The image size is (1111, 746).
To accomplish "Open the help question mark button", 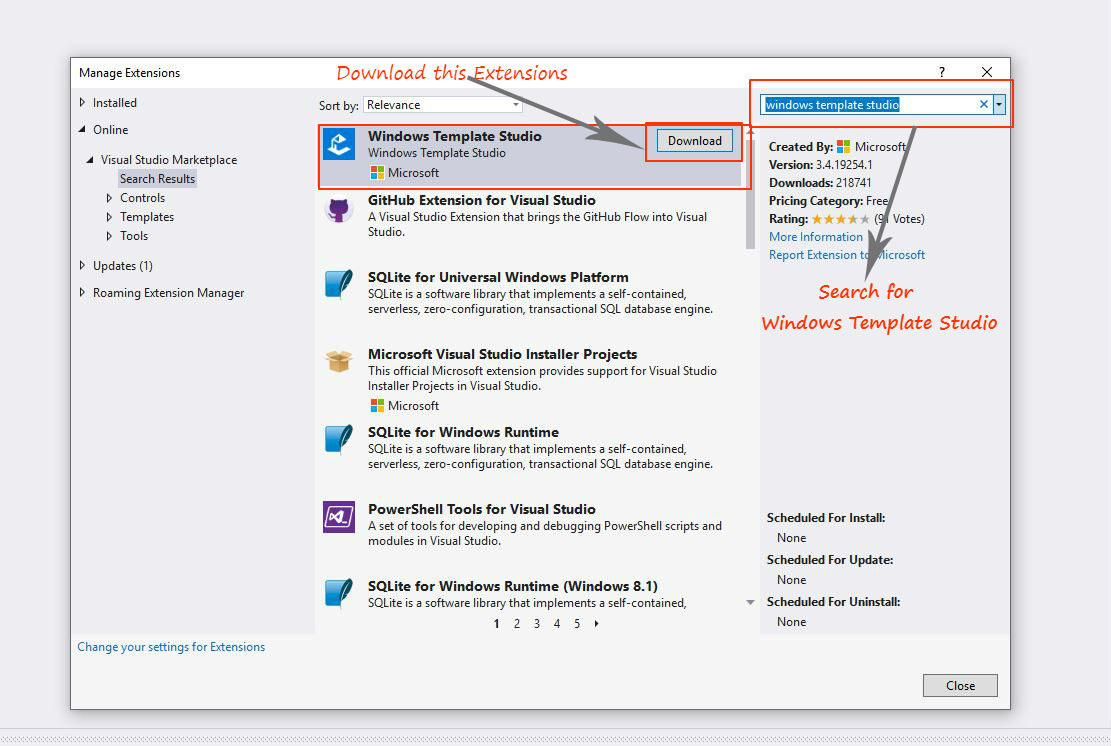I will coord(942,72).
